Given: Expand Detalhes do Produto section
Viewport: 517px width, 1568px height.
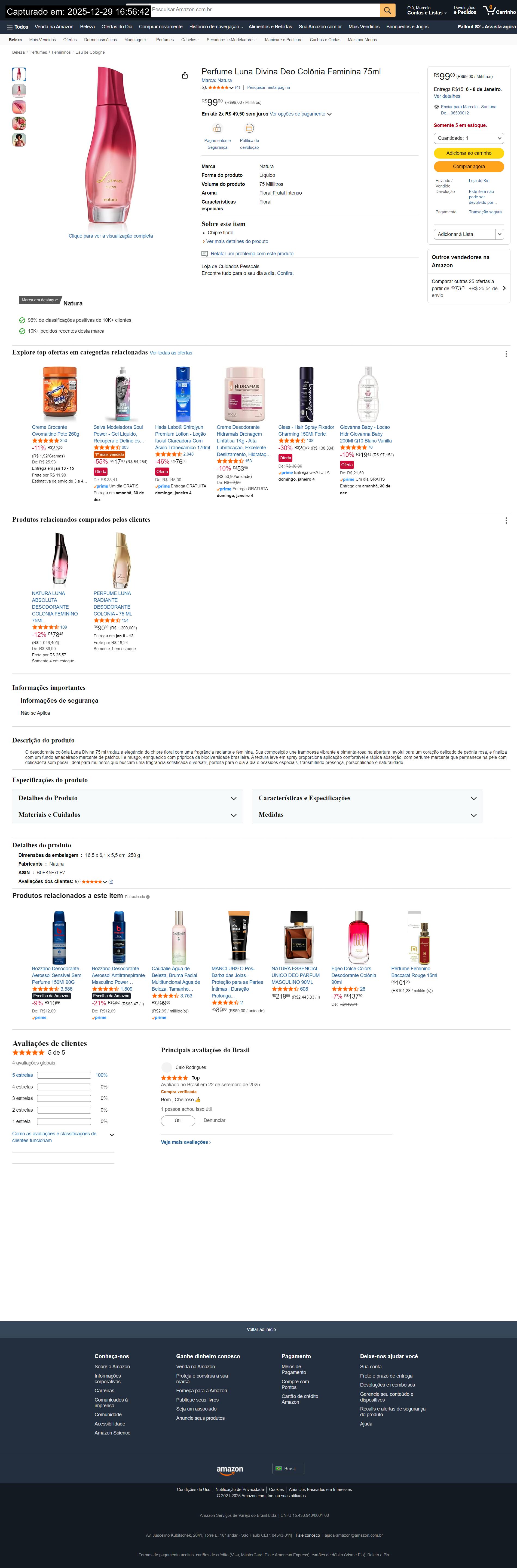Looking at the screenshot, I should (127, 798).
